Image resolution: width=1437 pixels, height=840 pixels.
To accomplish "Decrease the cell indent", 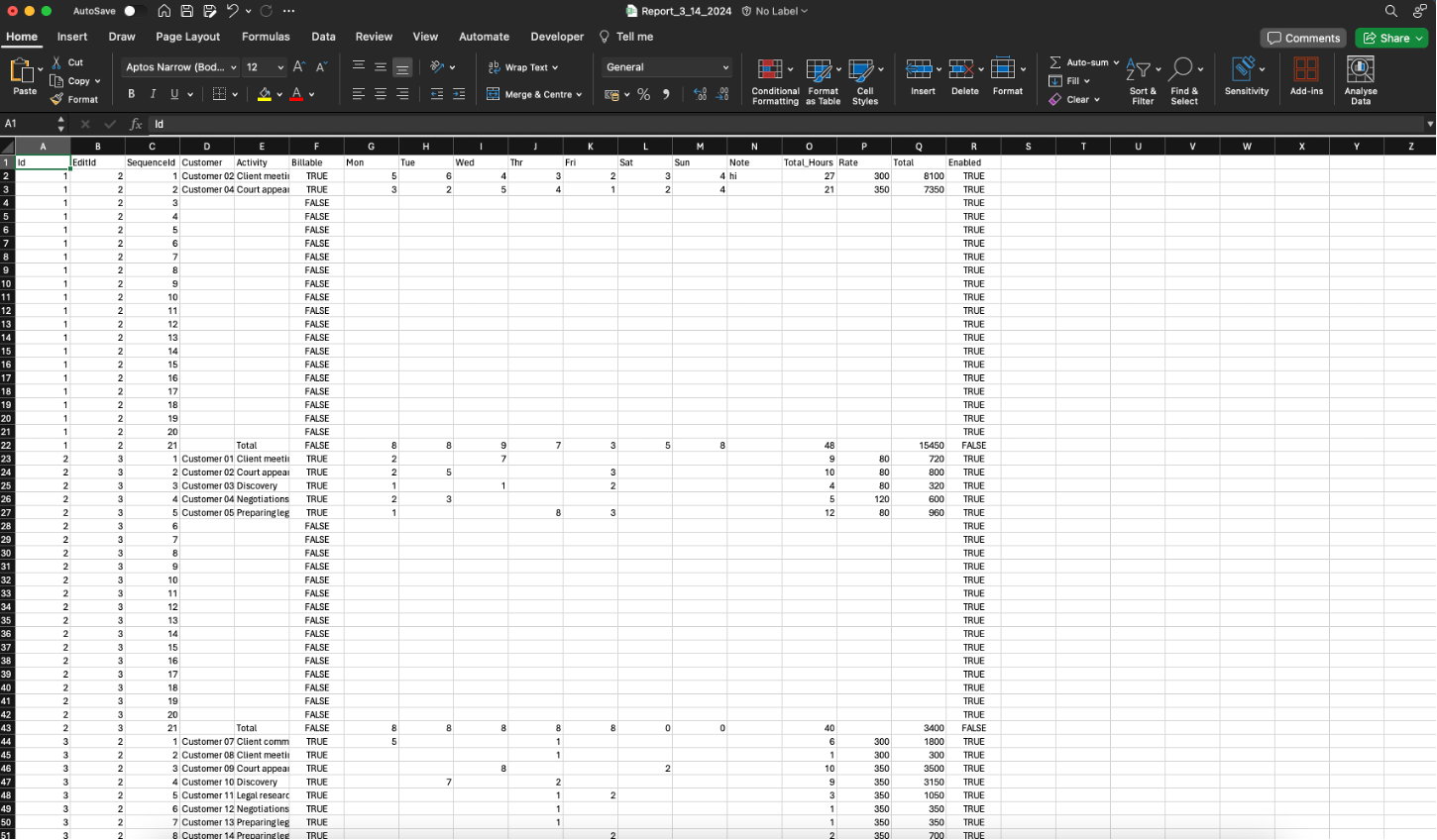I will click(437, 94).
